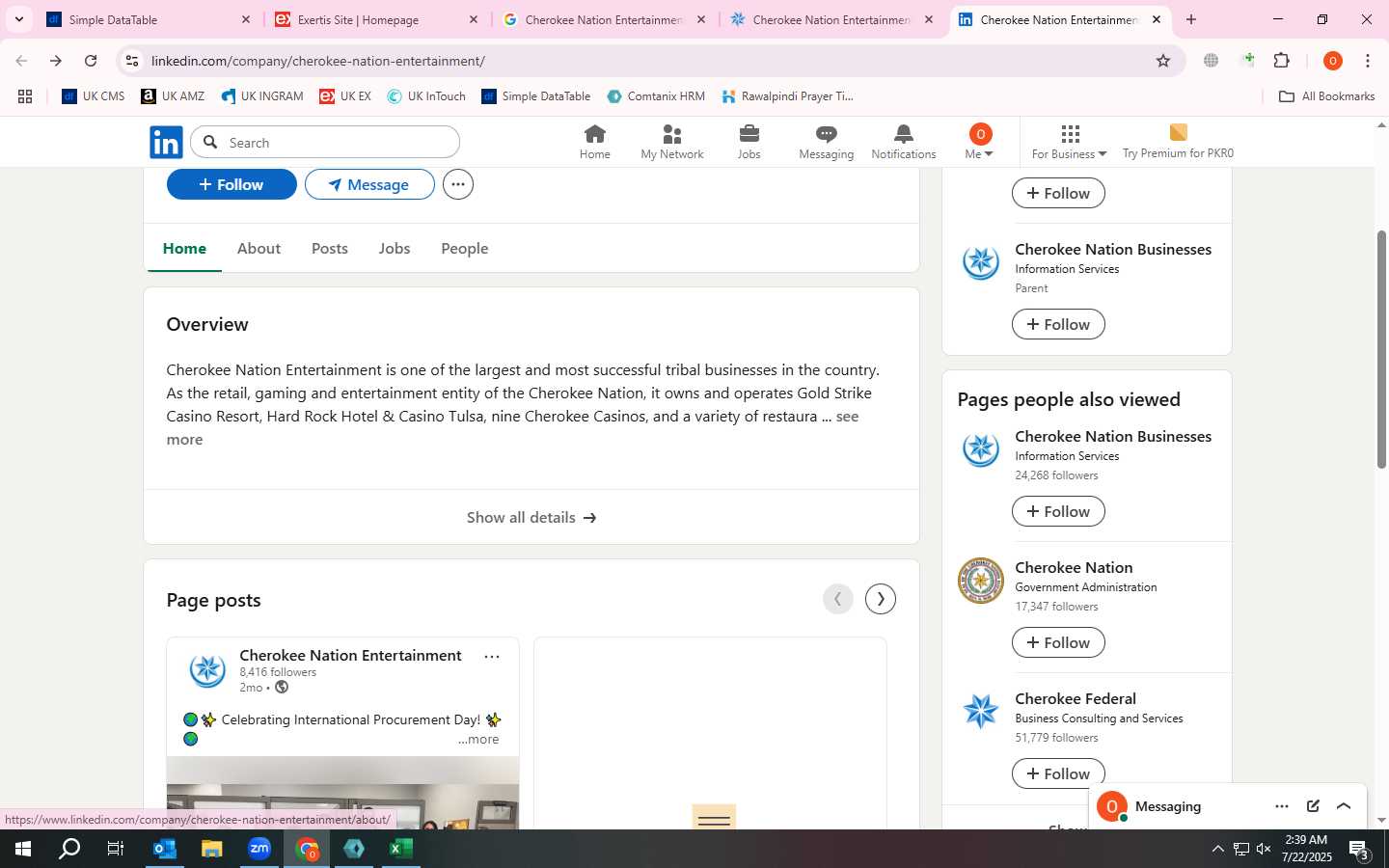Click the Home nav icon
The height and width of the screenshot is (868, 1389).
tap(594, 142)
